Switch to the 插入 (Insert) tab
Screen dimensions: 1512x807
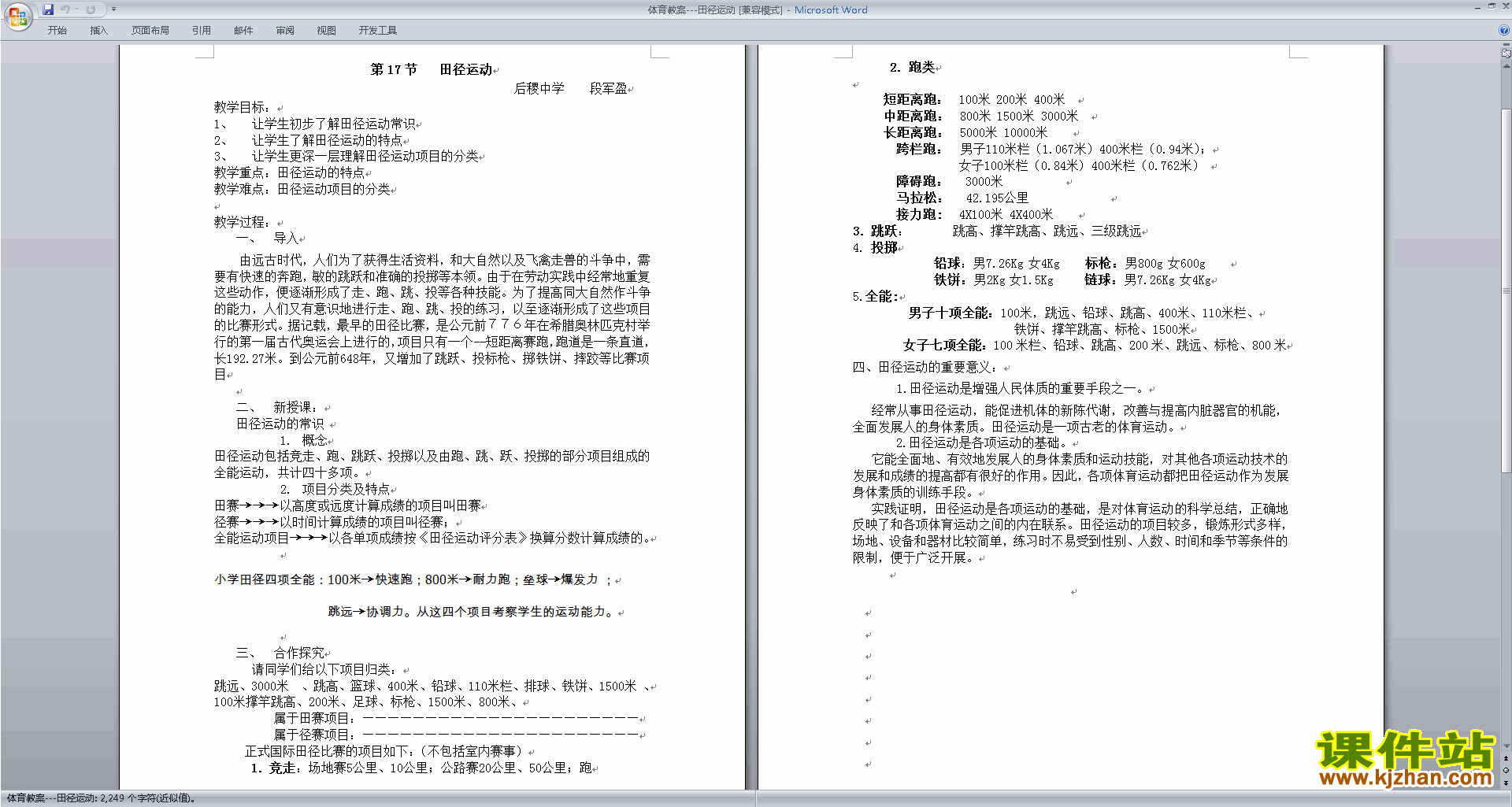click(98, 30)
